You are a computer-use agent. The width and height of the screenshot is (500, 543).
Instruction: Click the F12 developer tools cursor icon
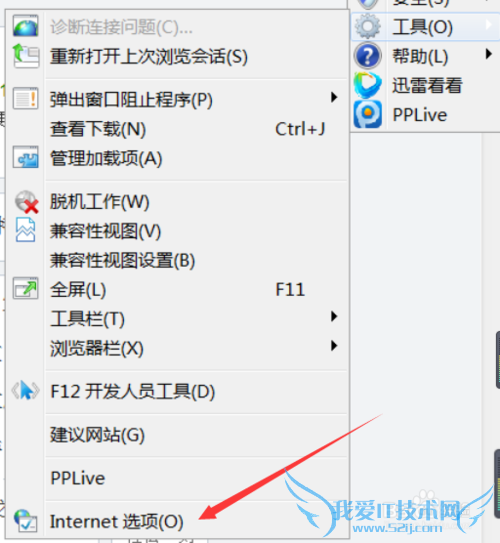[x=25, y=391]
